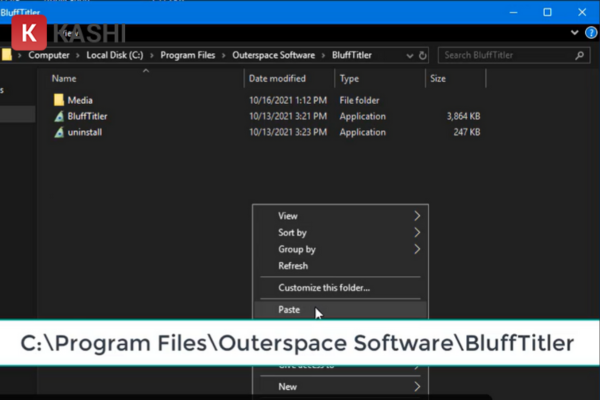Open Group by submenu arrow
This screenshot has width=600, height=400.
pyautogui.click(x=417, y=249)
